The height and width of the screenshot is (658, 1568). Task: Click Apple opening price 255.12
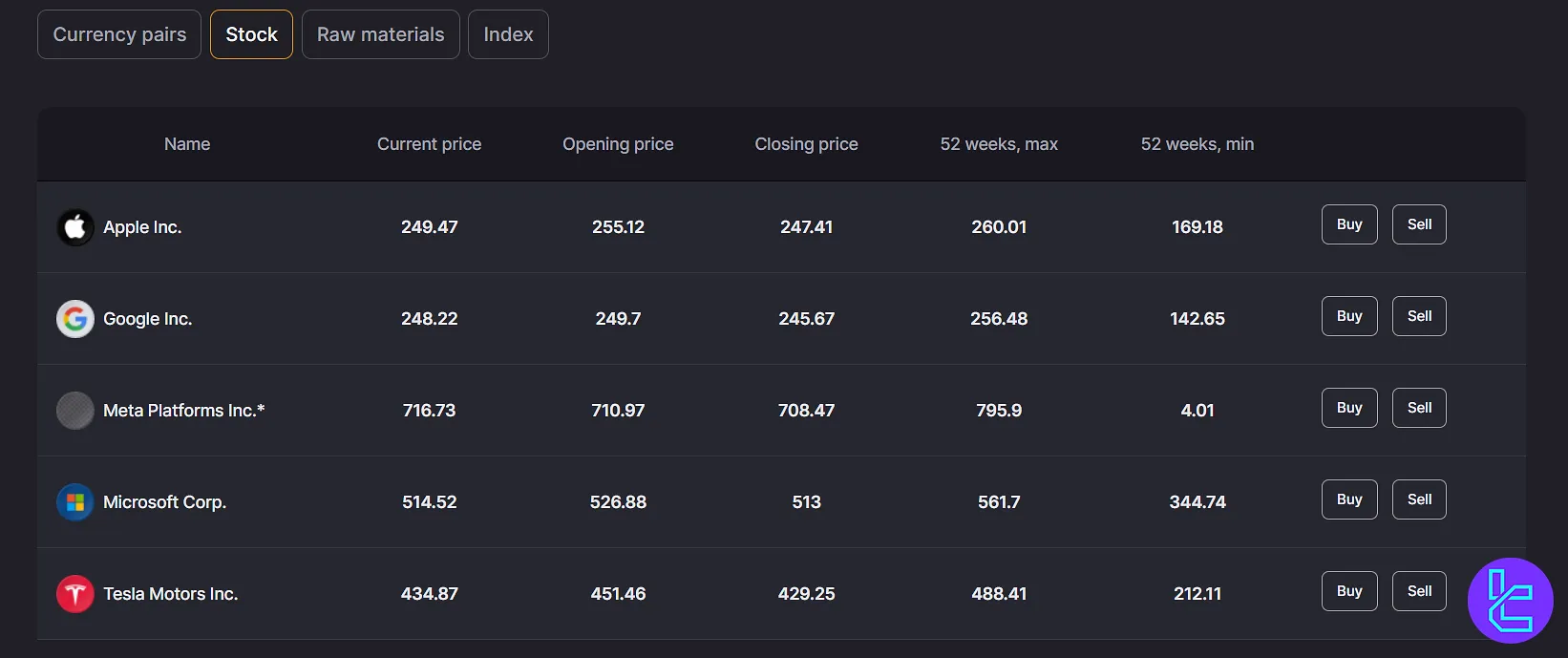(618, 227)
